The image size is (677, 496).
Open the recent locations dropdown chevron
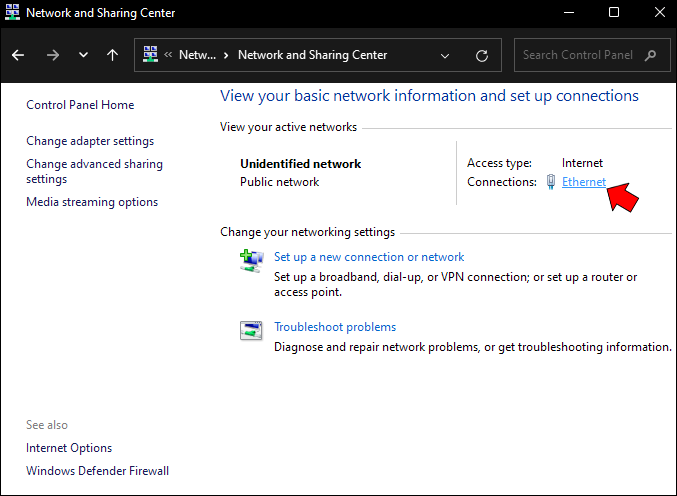(83, 55)
